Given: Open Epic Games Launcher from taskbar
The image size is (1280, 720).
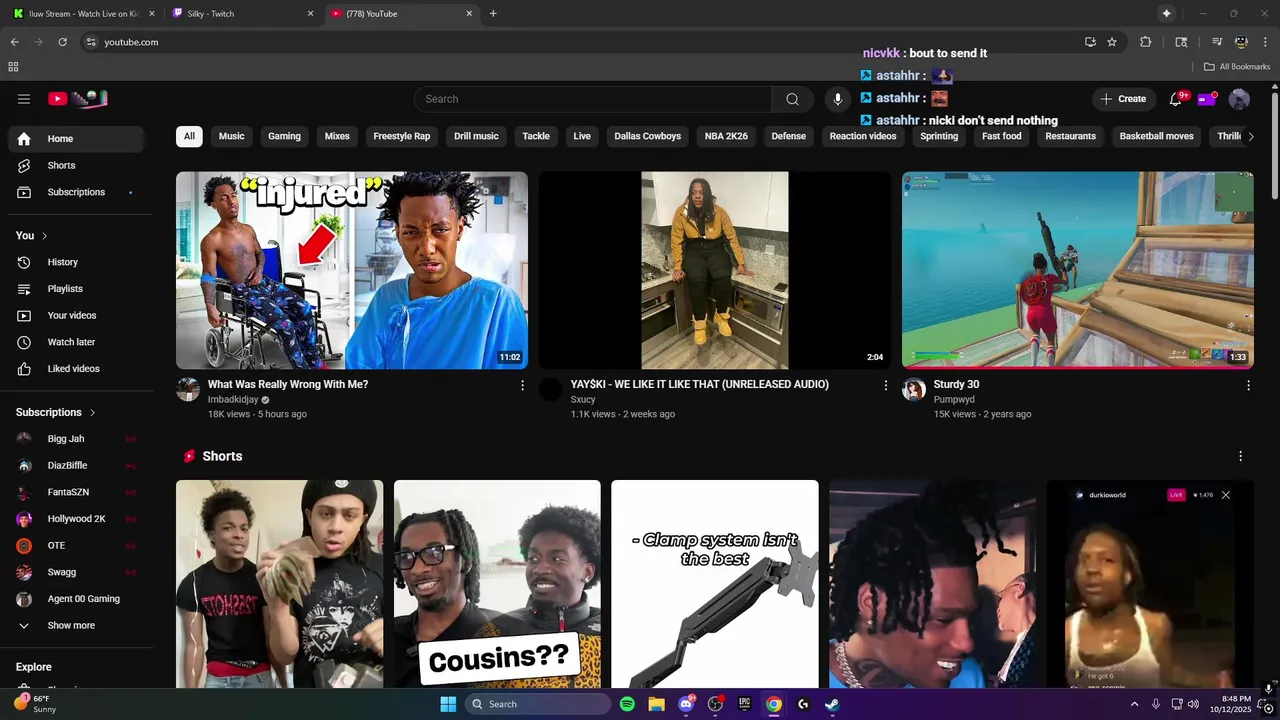Looking at the screenshot, I should click(744, 704).
